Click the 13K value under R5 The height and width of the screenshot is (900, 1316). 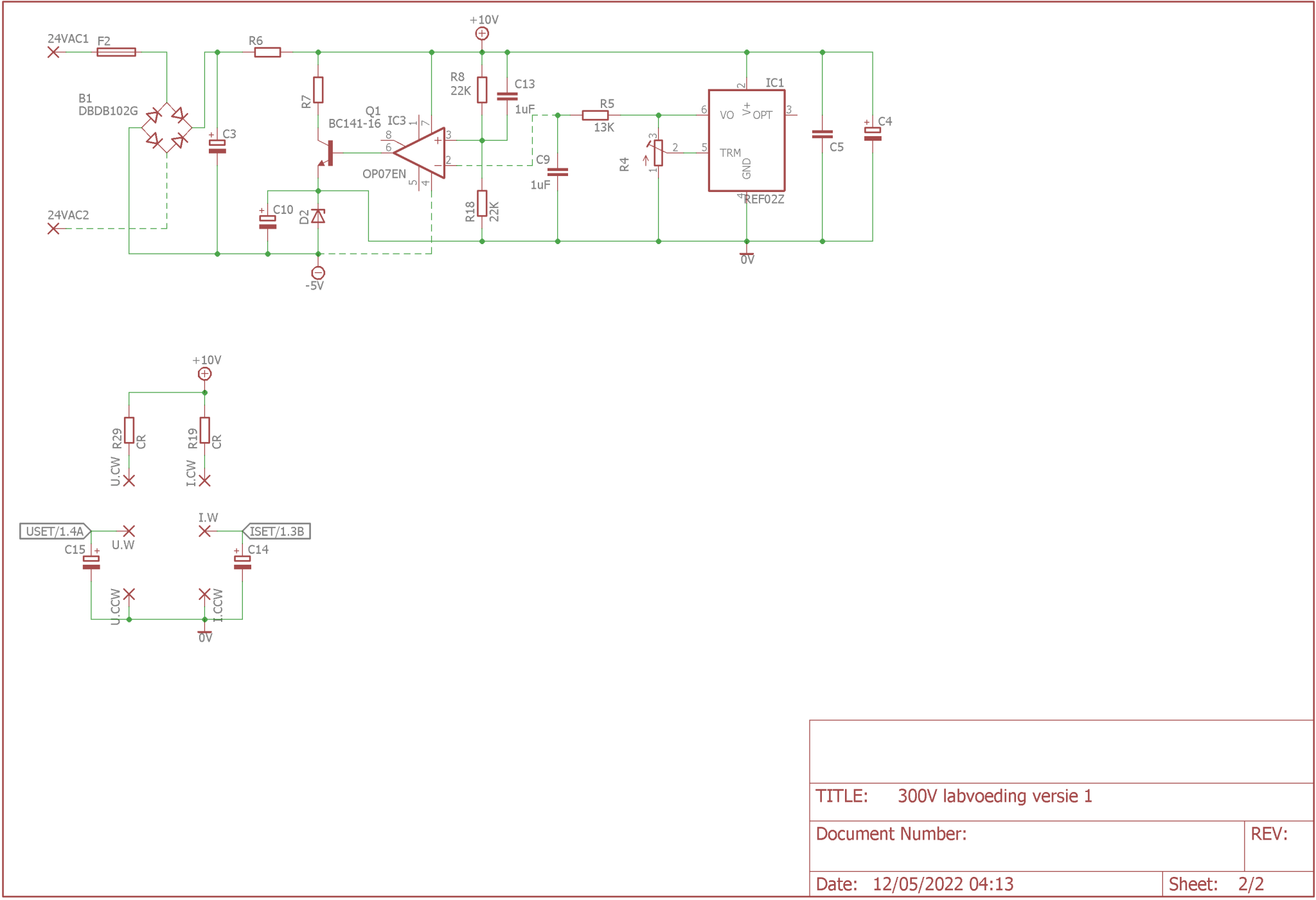(604, 127)
